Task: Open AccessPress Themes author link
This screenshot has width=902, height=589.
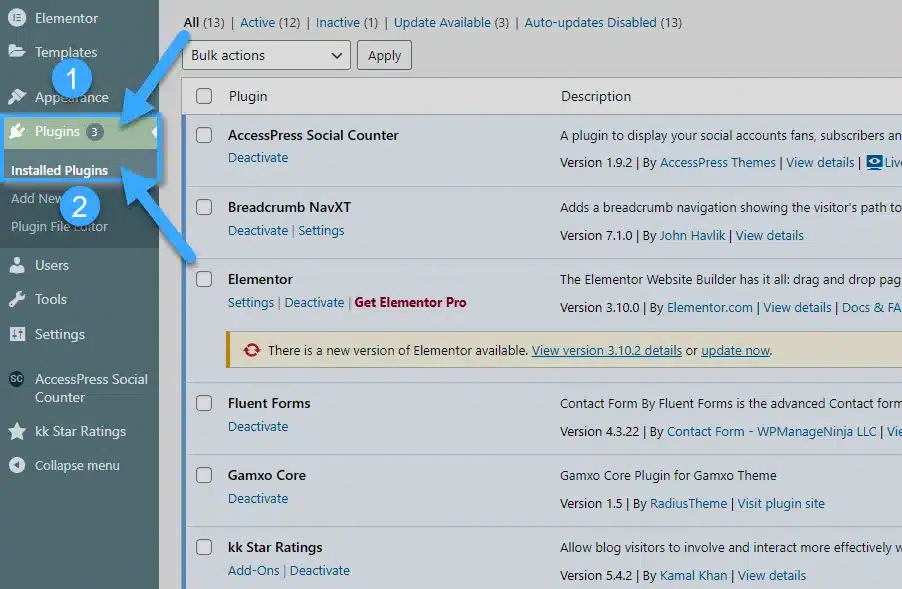Action: pos(717,163)
